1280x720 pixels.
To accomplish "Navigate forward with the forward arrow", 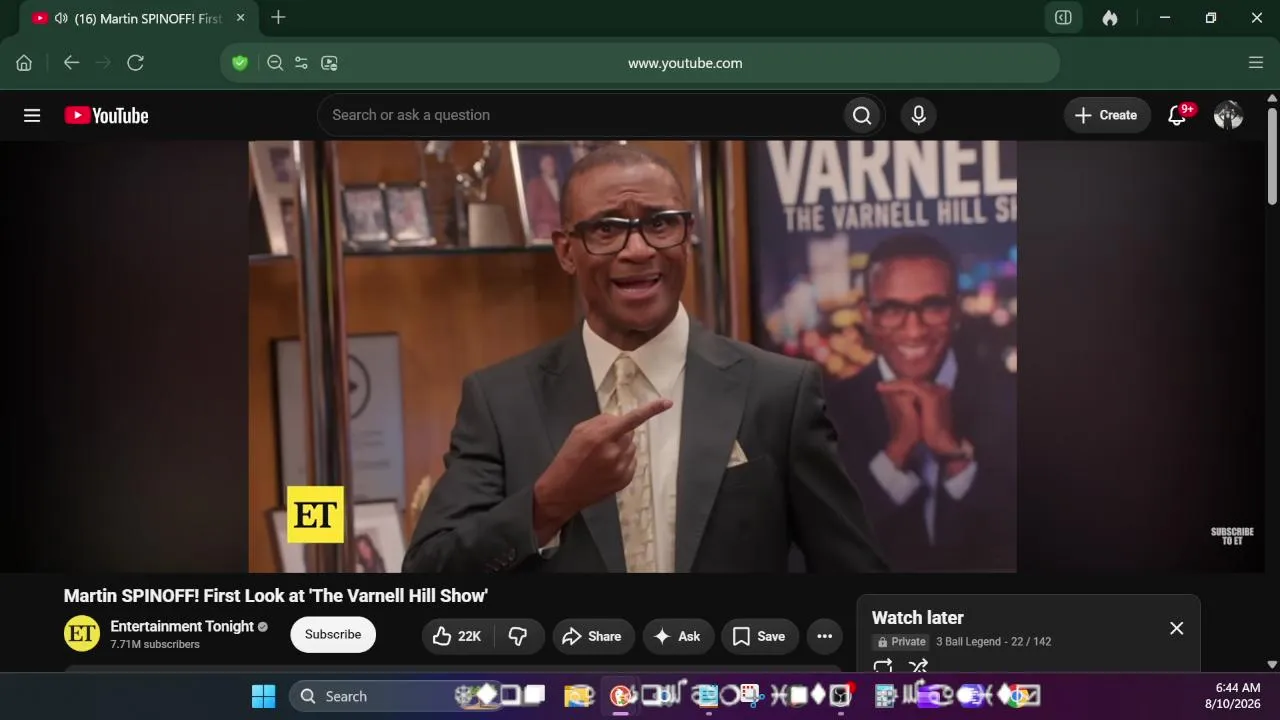I will click(x=103, y=63).
